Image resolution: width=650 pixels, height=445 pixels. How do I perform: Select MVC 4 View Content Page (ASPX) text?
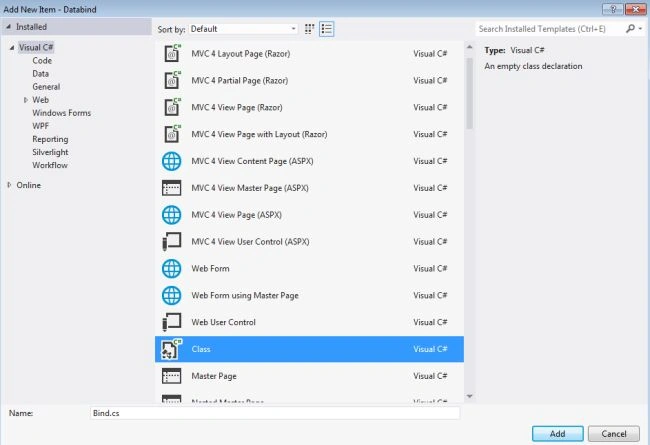point(252,161)
